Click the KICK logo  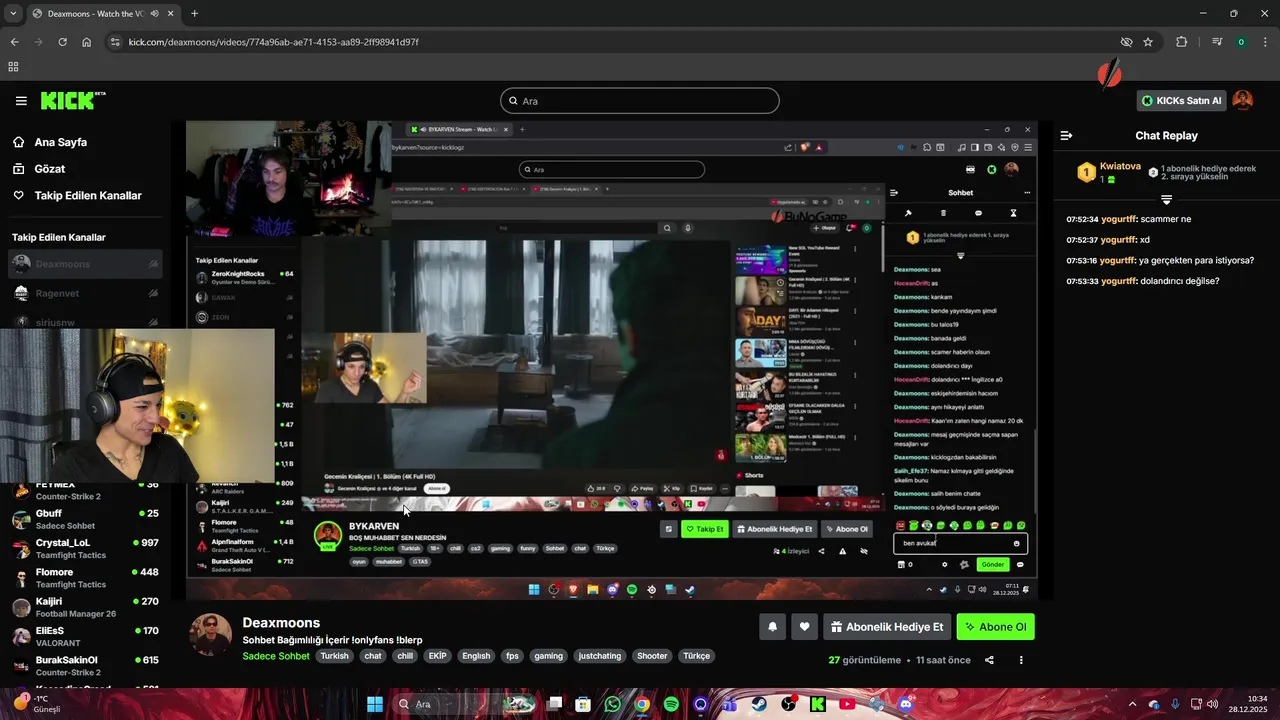tap(72, 100)
